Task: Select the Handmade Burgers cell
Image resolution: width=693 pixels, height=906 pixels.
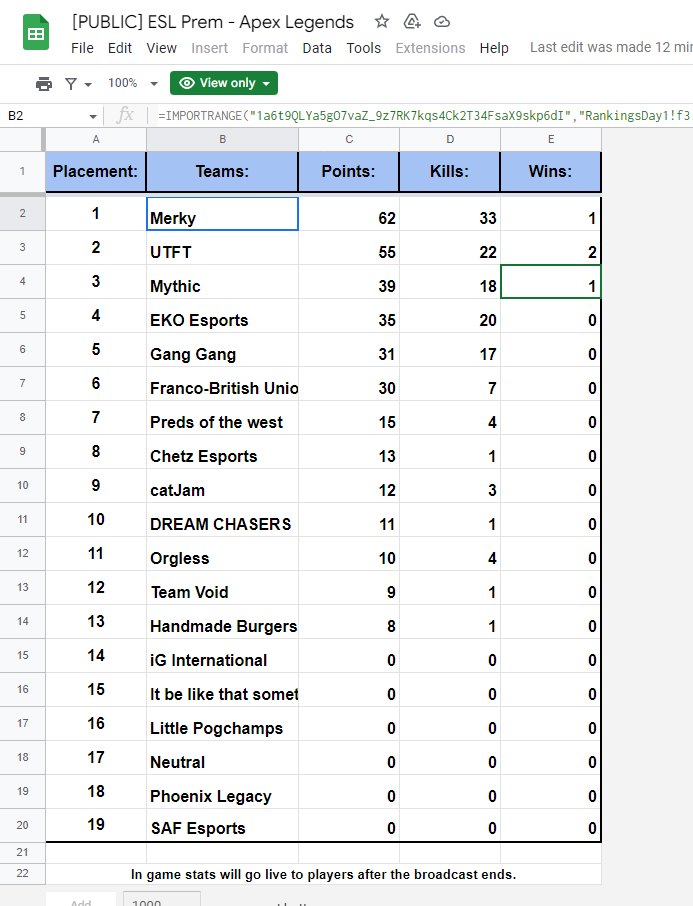Action: [223, 623]
